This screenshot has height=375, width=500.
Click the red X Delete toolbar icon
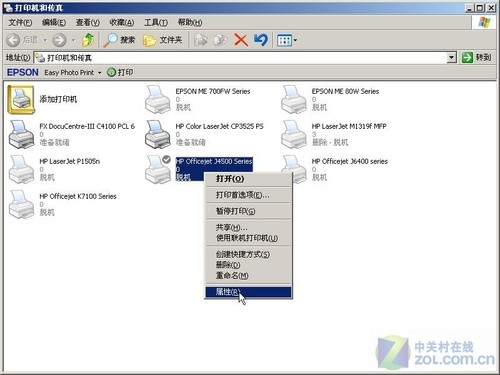coord(241,40)
